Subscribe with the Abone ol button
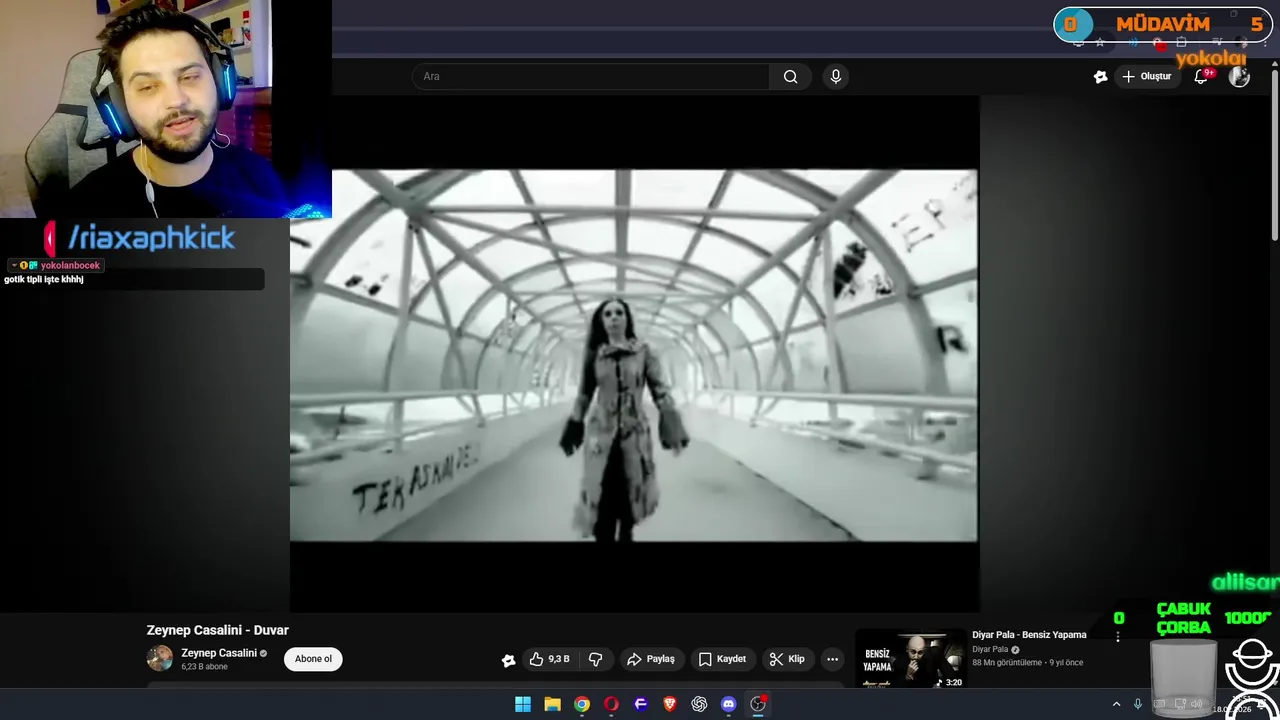The height and width of the screenshot is (720, 1280). [x=313, y=659]
